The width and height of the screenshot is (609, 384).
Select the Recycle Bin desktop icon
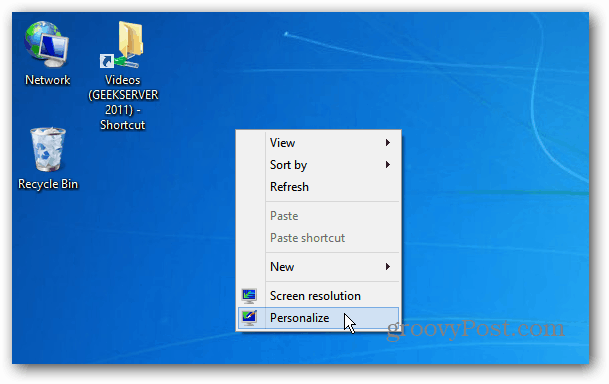[x=47, y=149]
